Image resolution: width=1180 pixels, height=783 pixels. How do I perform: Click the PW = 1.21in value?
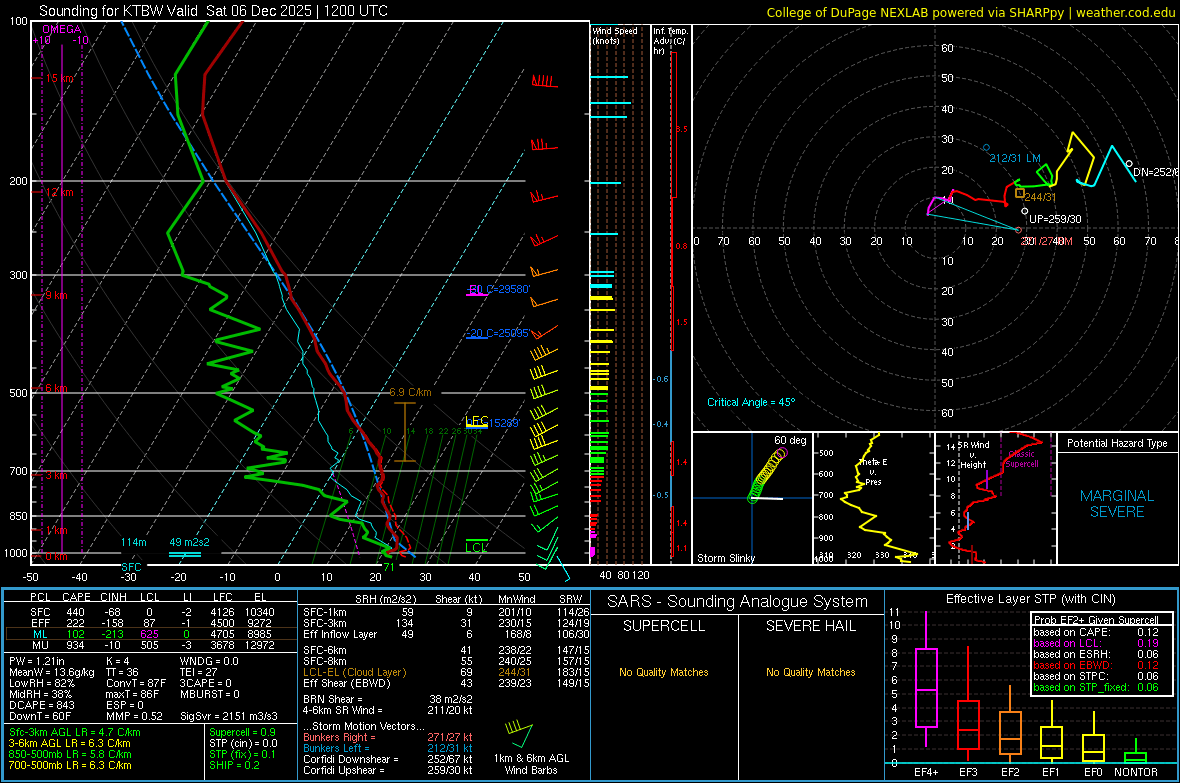[37, 661]
